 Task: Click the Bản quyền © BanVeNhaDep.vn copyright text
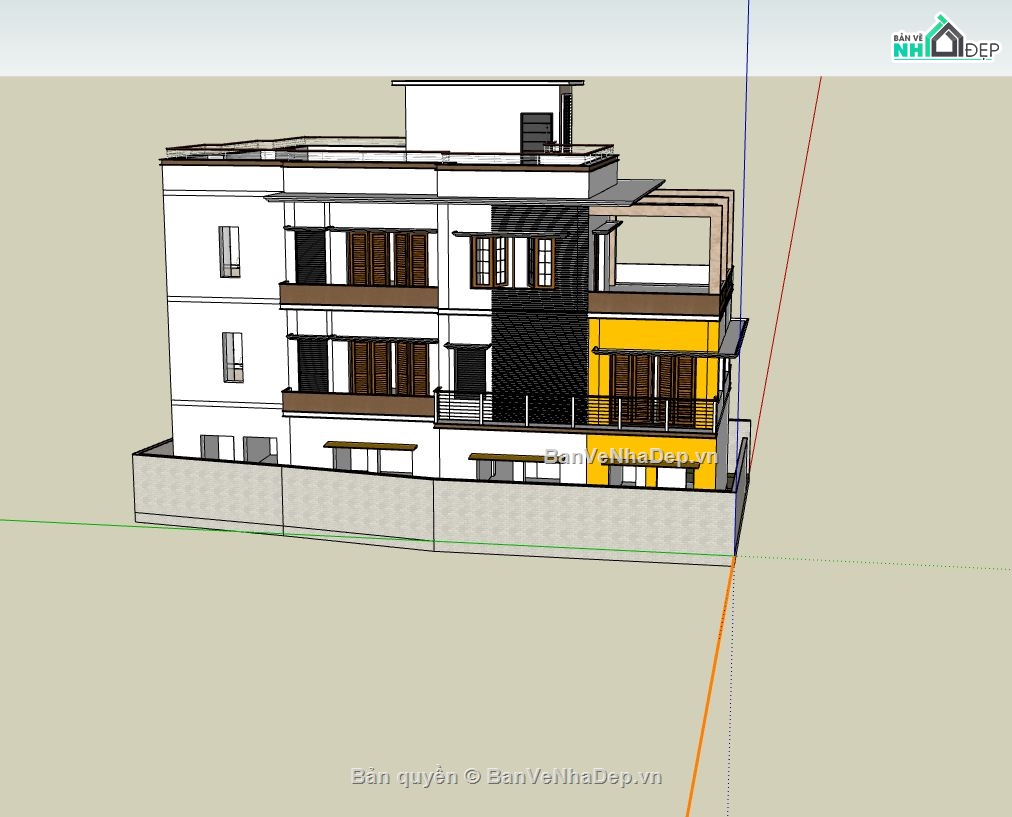pyautogui.click(x=506, y=776)
